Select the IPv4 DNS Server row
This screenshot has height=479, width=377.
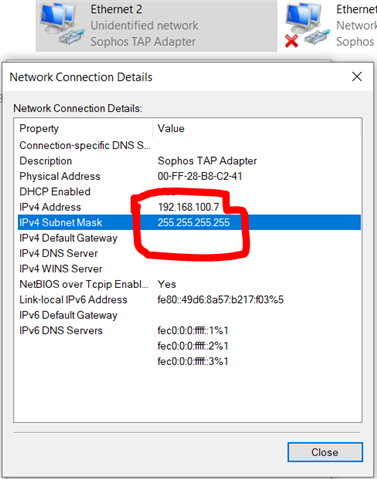tap(189, 253)
